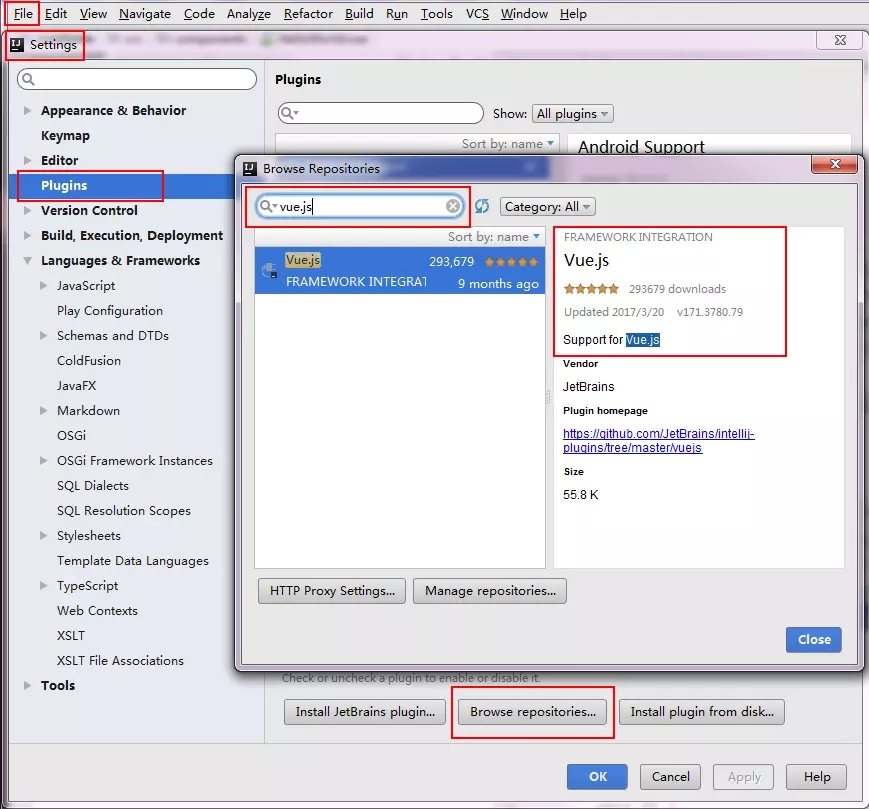869x809 pixels.
Task: Expand the JavaScript tree node
Action: point(43,285)
